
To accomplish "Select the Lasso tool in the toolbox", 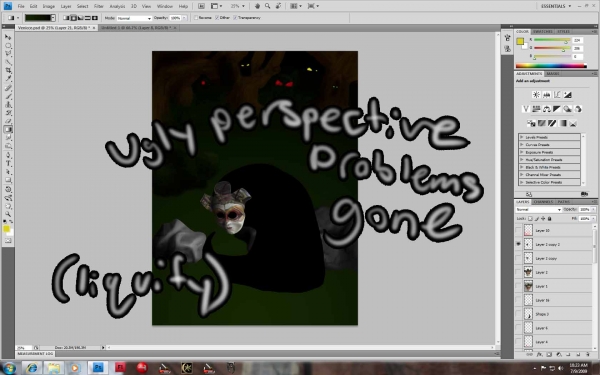I will pos(8,54).
